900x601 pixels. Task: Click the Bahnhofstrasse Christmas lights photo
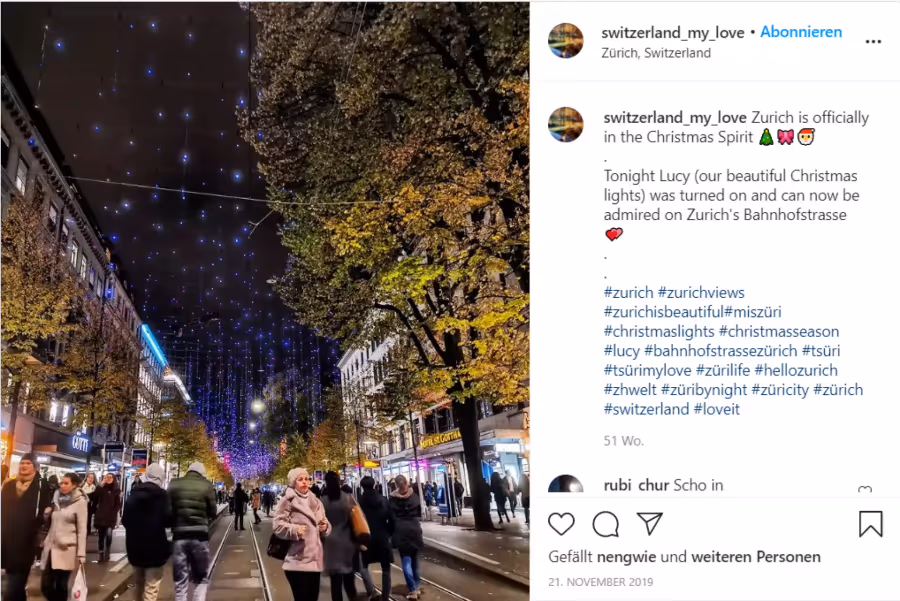[x=265, y=301]
